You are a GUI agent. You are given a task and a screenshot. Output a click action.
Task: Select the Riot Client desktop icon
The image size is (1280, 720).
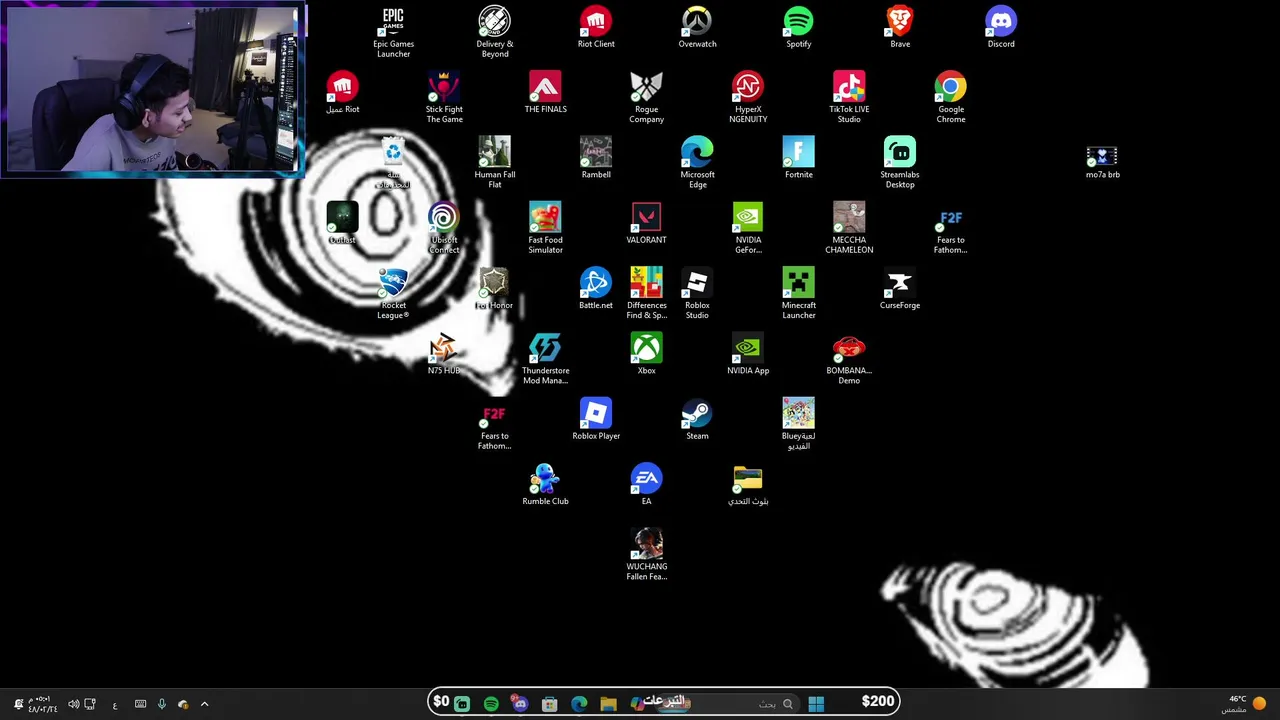tap(596, 27)
